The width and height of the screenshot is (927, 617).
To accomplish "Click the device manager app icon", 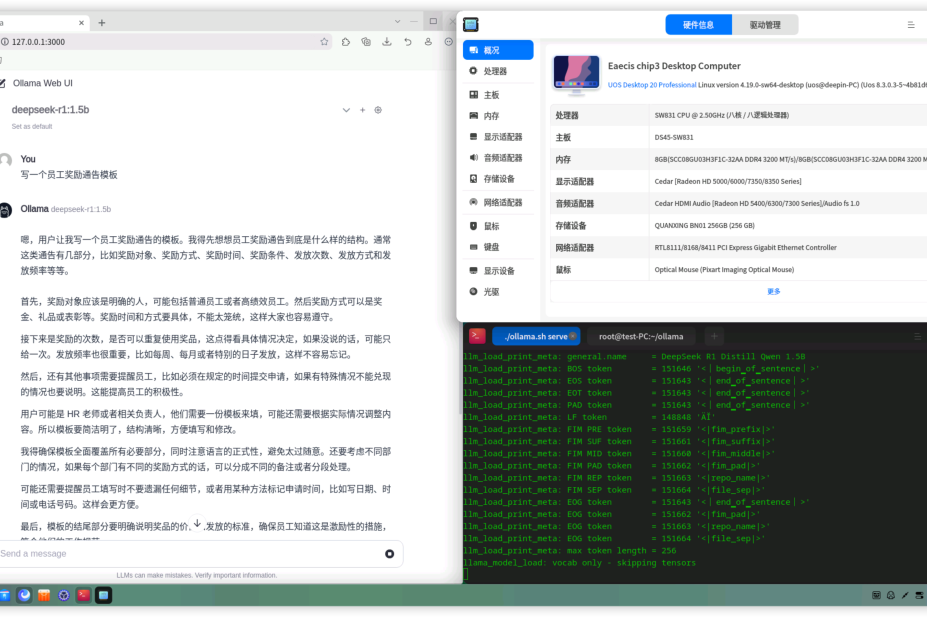I will point(471,24).
